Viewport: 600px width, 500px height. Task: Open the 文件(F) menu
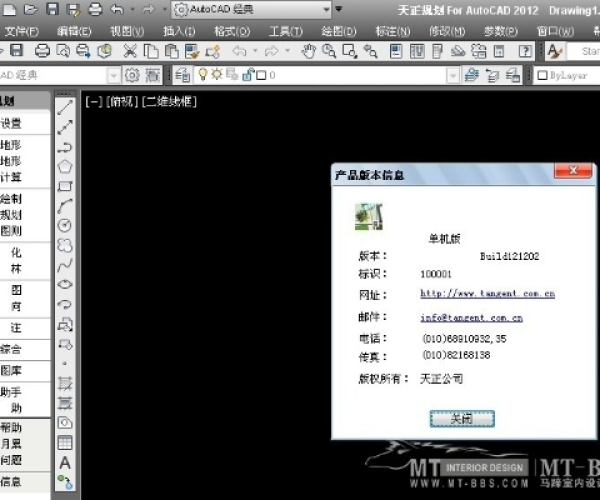click(x=21, y=31)
